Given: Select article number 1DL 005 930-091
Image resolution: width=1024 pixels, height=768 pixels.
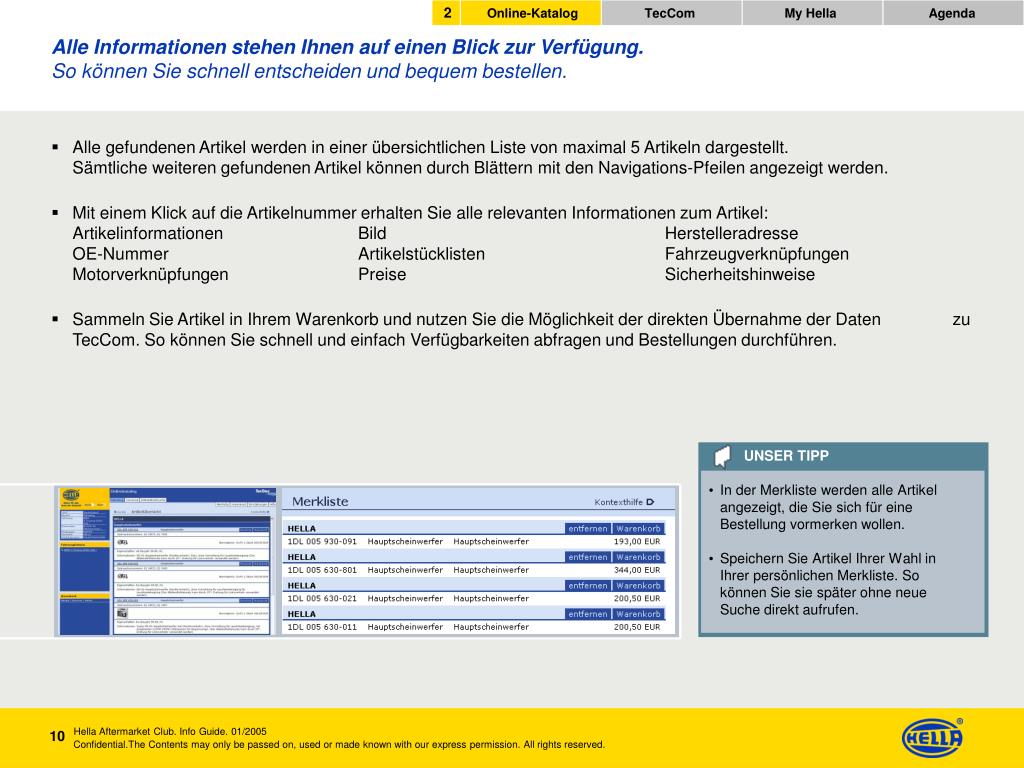Looking at the screenshot, I should coord(322,541).
